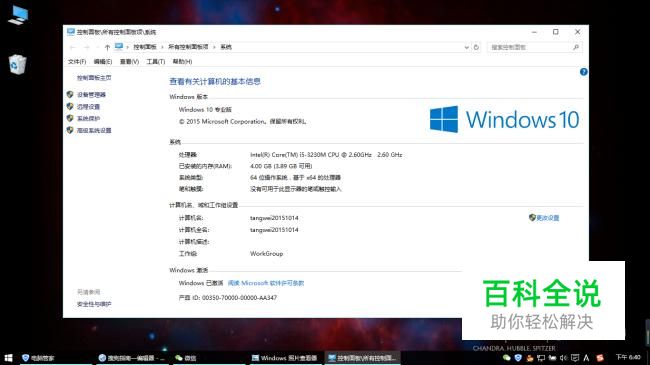Open This PC desktop icon

(x=18, y=15)
